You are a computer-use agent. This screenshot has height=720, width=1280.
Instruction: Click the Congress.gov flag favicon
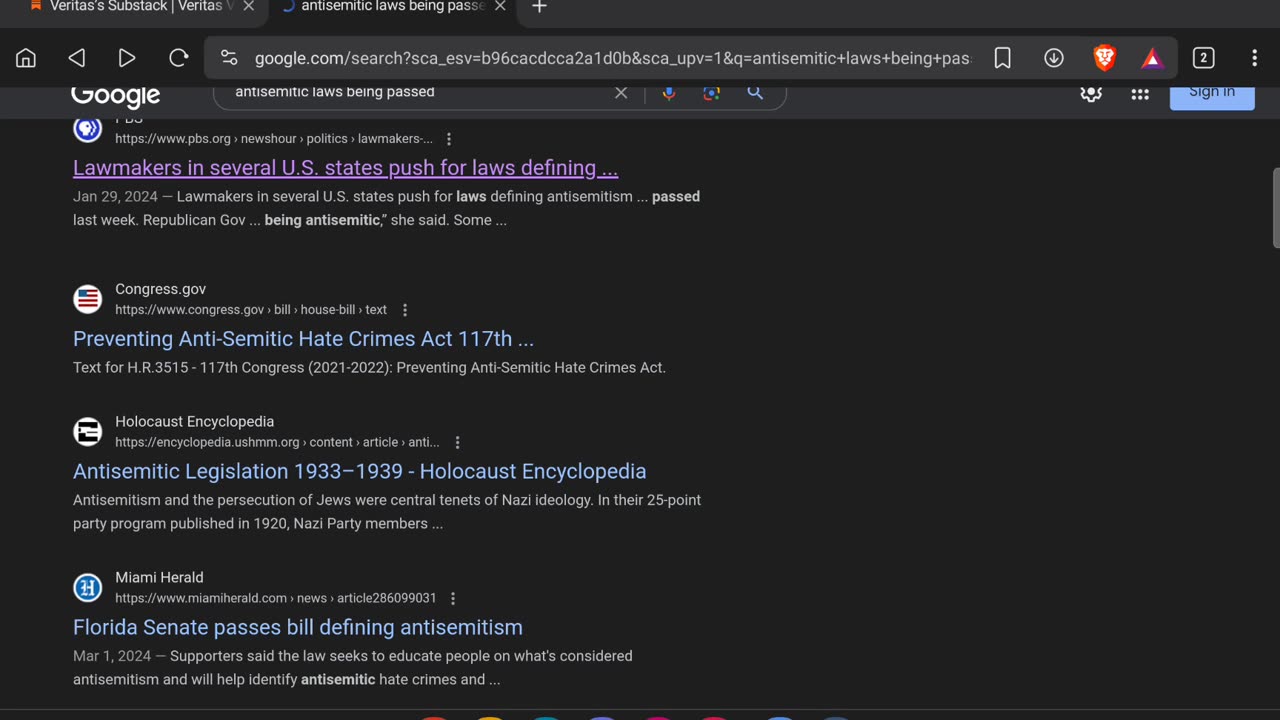pos(88,299)
